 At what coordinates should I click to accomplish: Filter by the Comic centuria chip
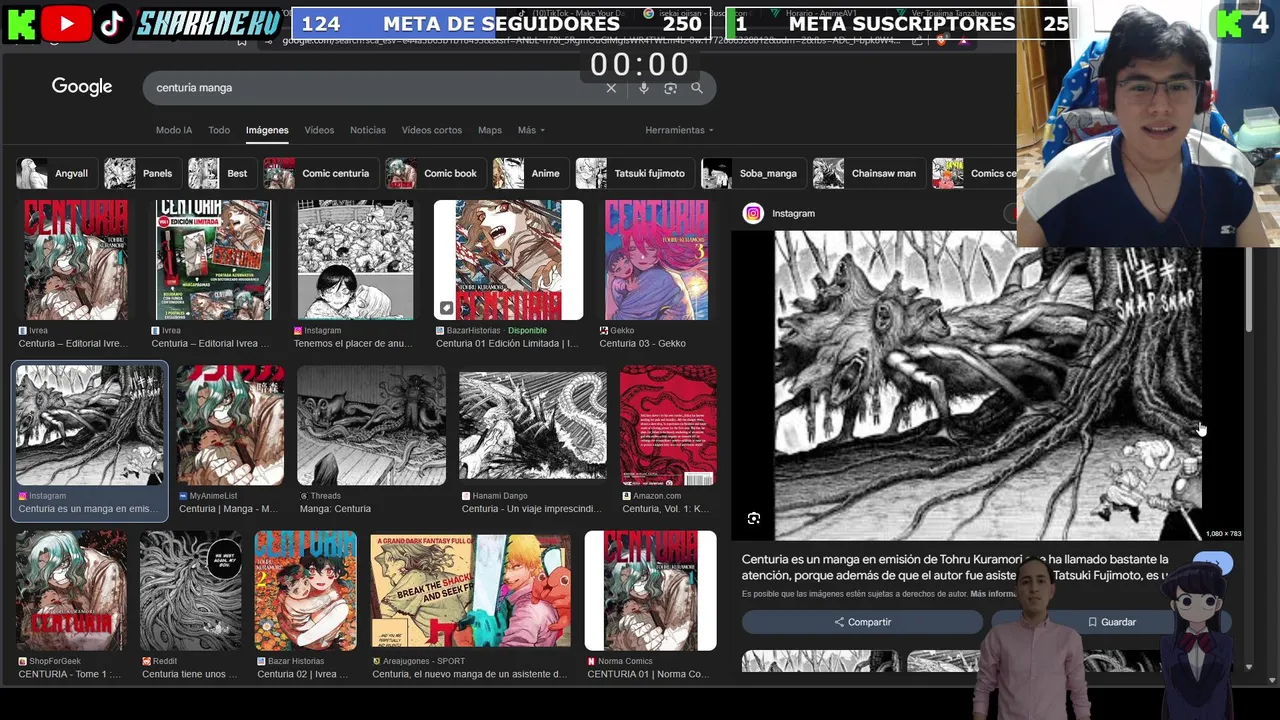pyautogui.click(x=320, y=173)
